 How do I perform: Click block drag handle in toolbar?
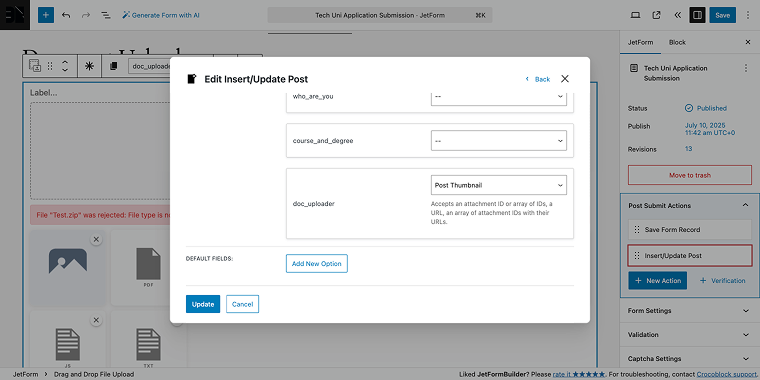[x=50, y=66]
